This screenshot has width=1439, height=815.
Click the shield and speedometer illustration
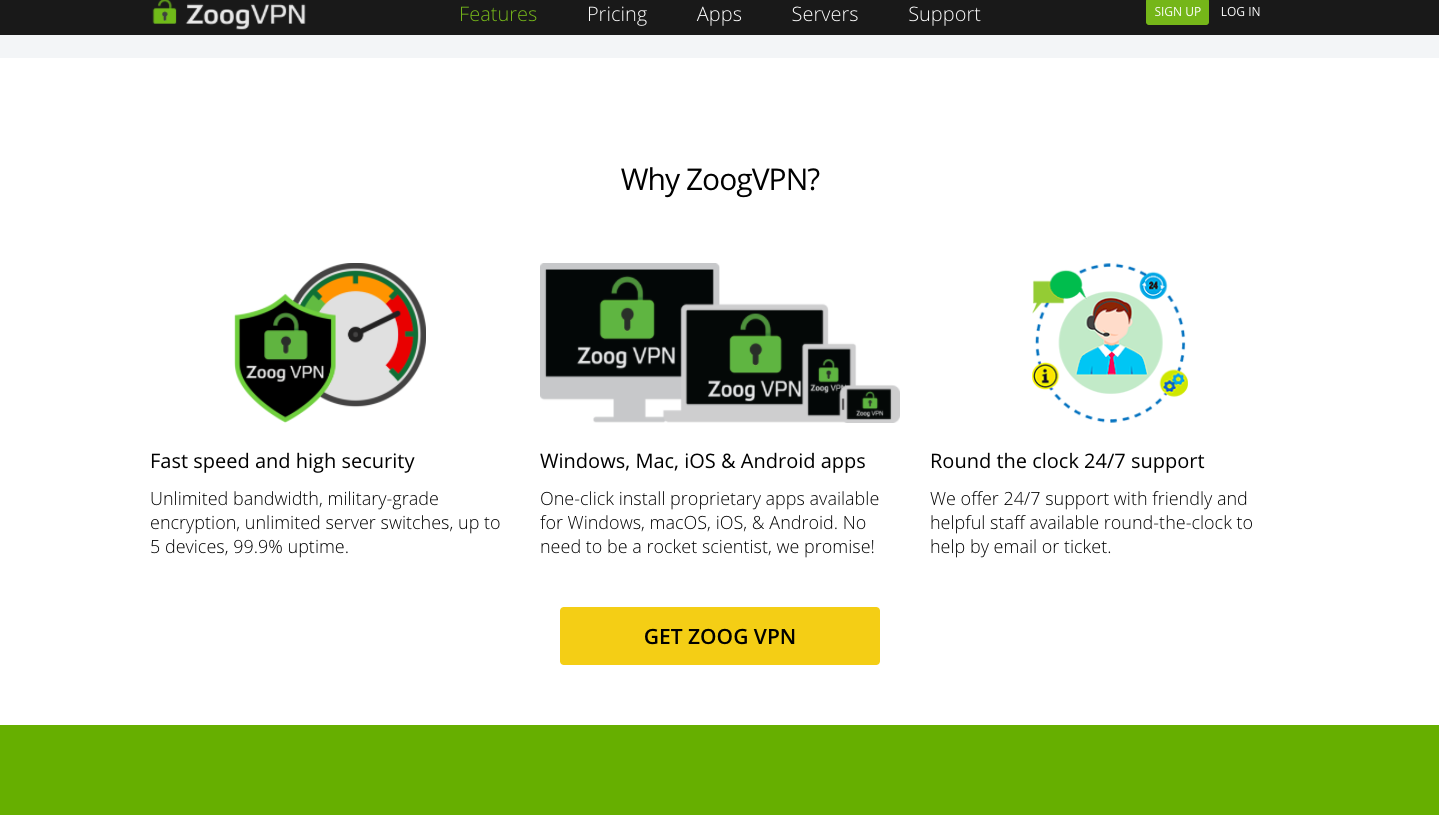click(330, 342)
